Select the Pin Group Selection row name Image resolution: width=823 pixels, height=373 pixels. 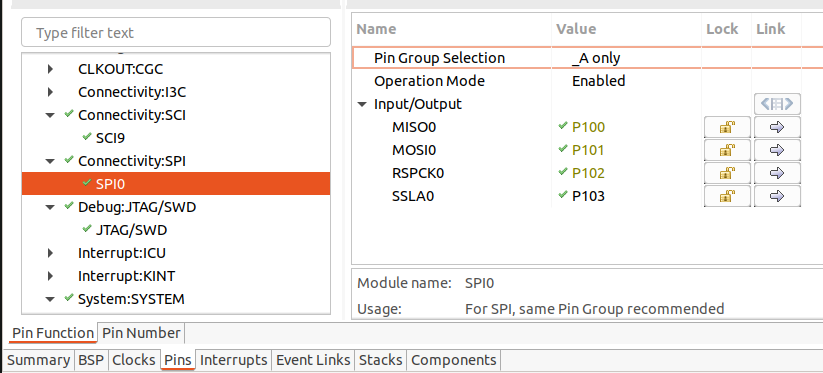439,58
